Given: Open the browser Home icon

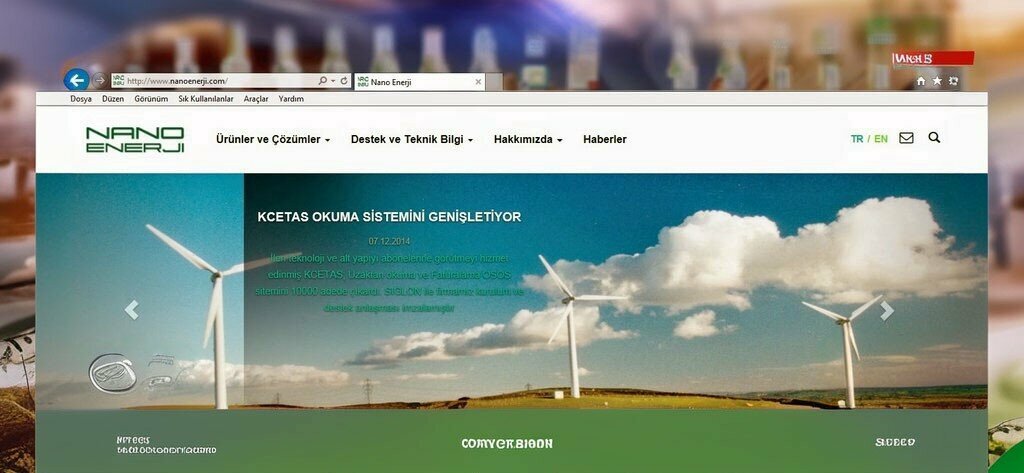Looking at the screenshot, I should (x=921, y=81).
